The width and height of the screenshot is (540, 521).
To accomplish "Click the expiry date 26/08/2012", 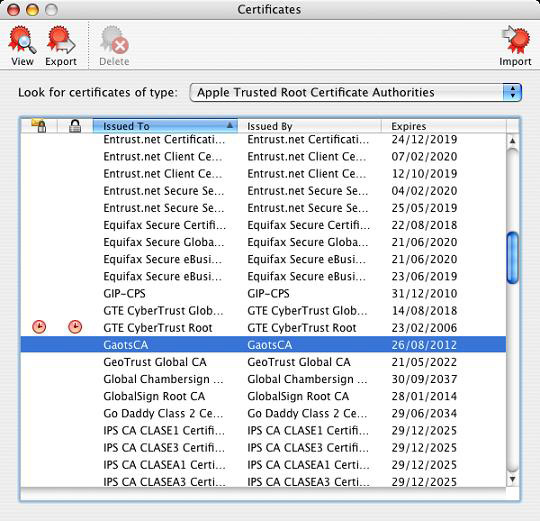I will (x=424, y=345).
